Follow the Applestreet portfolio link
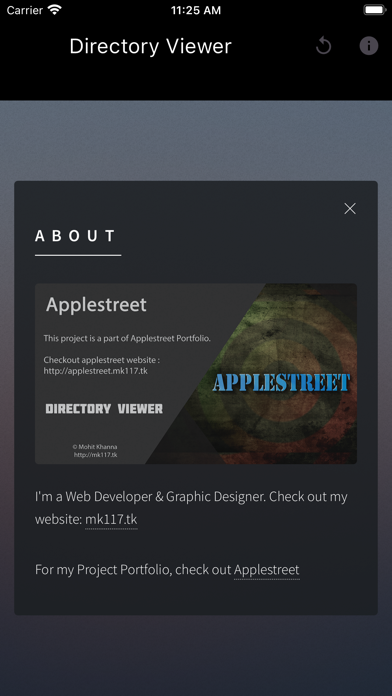 tap(266, 569)
